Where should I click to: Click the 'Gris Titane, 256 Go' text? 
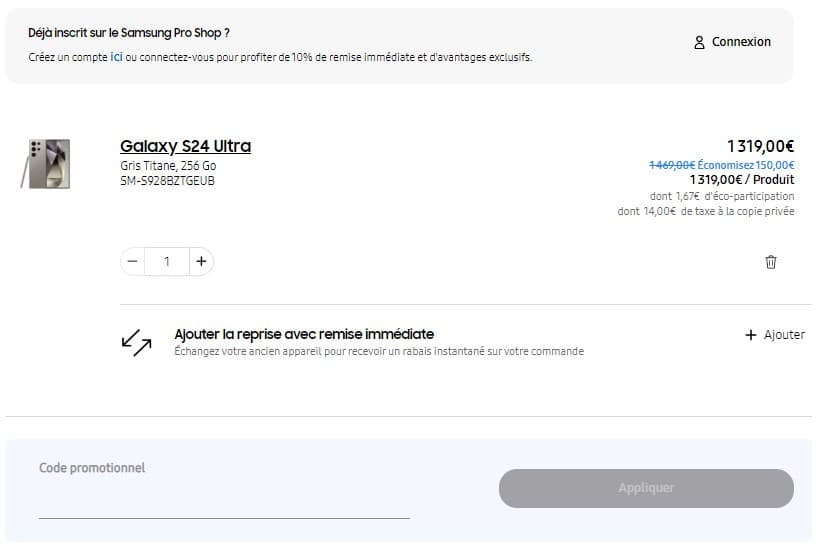(x=168, y=166)
